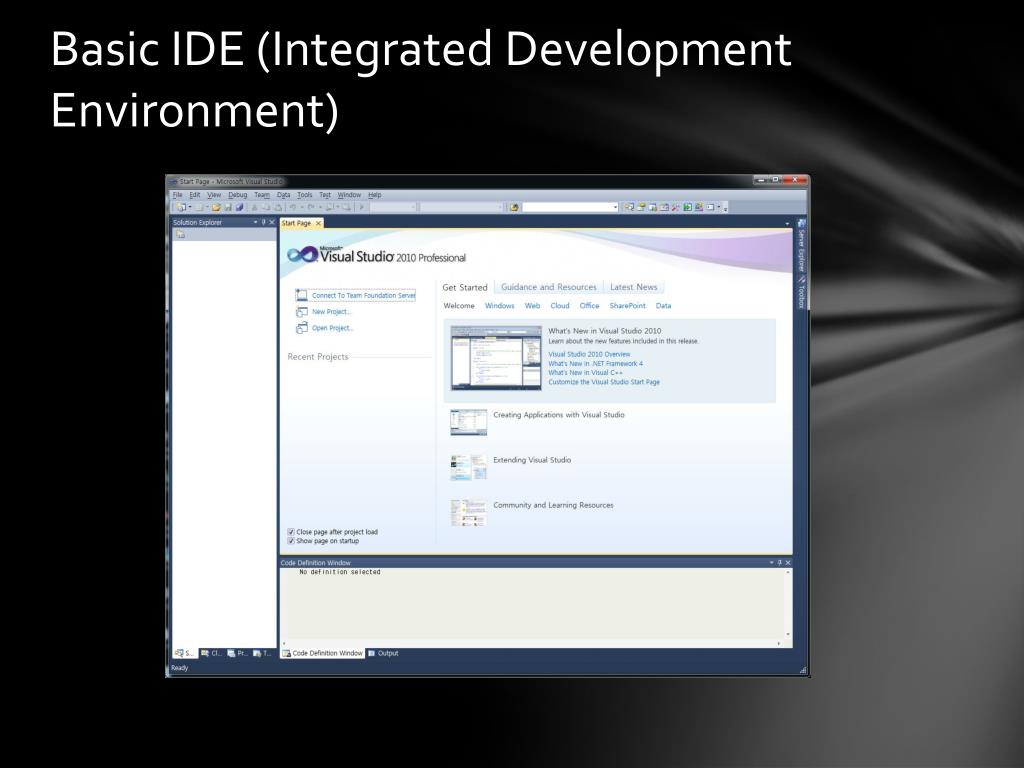Open the Solution Configurations combo box
1024x768 pixels.
(393, 207)
